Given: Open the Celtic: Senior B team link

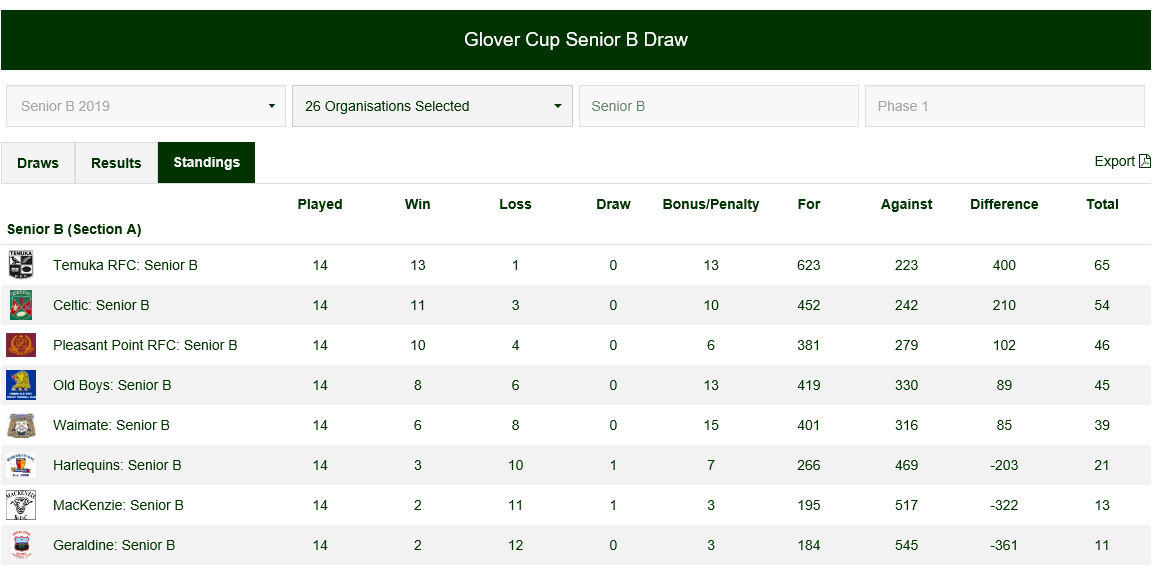Looking at the screenshot, I should tap(101, 305).
